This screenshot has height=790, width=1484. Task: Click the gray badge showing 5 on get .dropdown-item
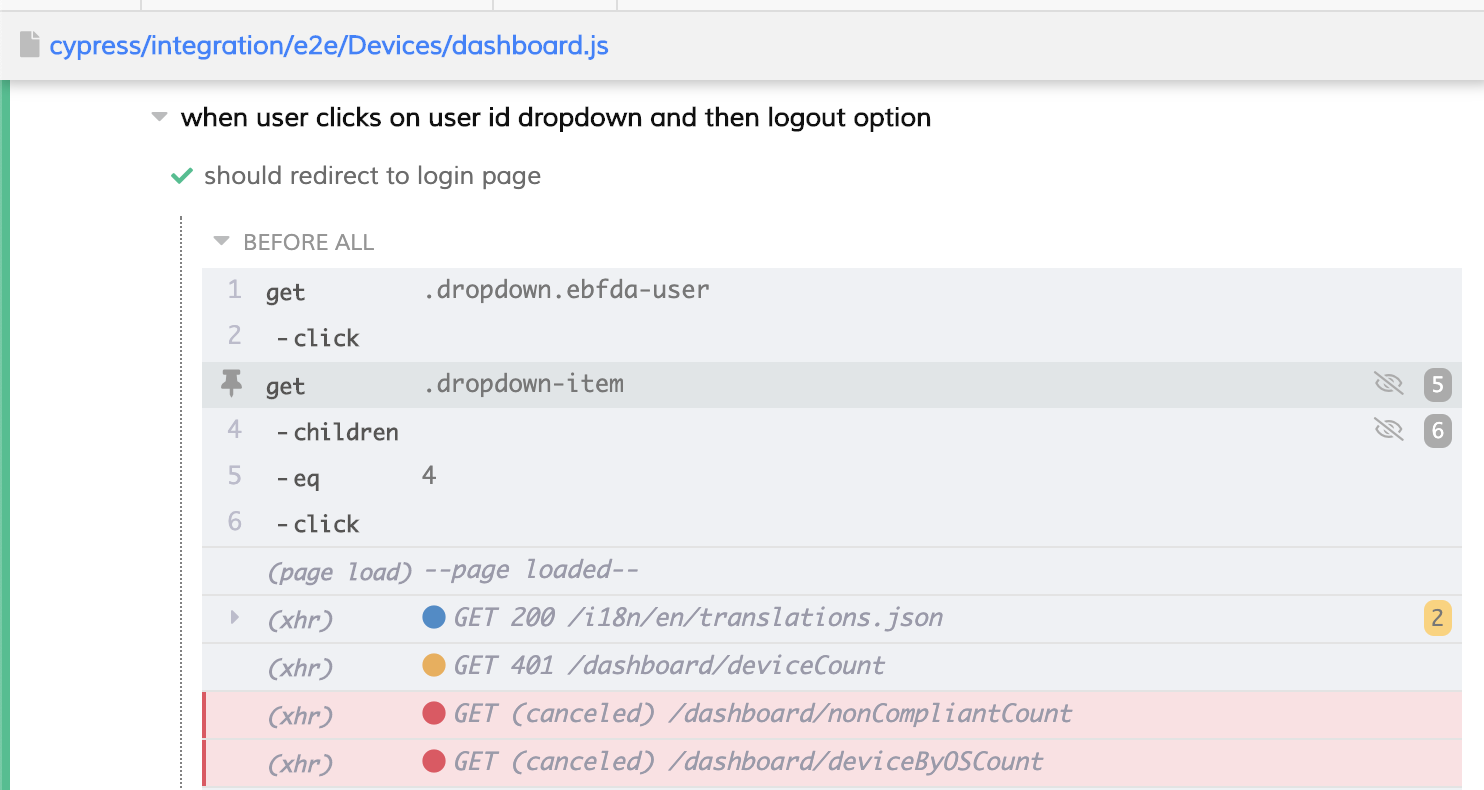tap(1437, 383)
